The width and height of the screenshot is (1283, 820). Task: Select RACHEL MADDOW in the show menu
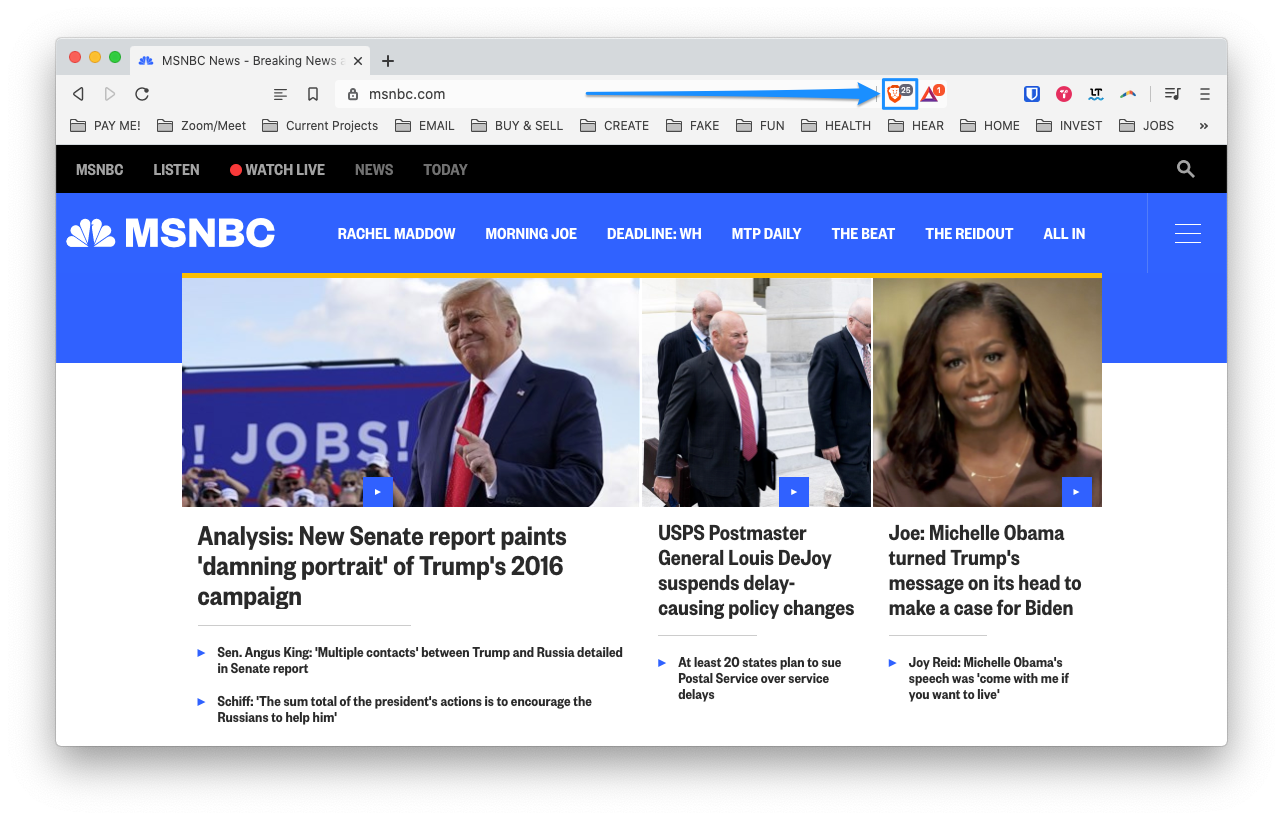396,233
